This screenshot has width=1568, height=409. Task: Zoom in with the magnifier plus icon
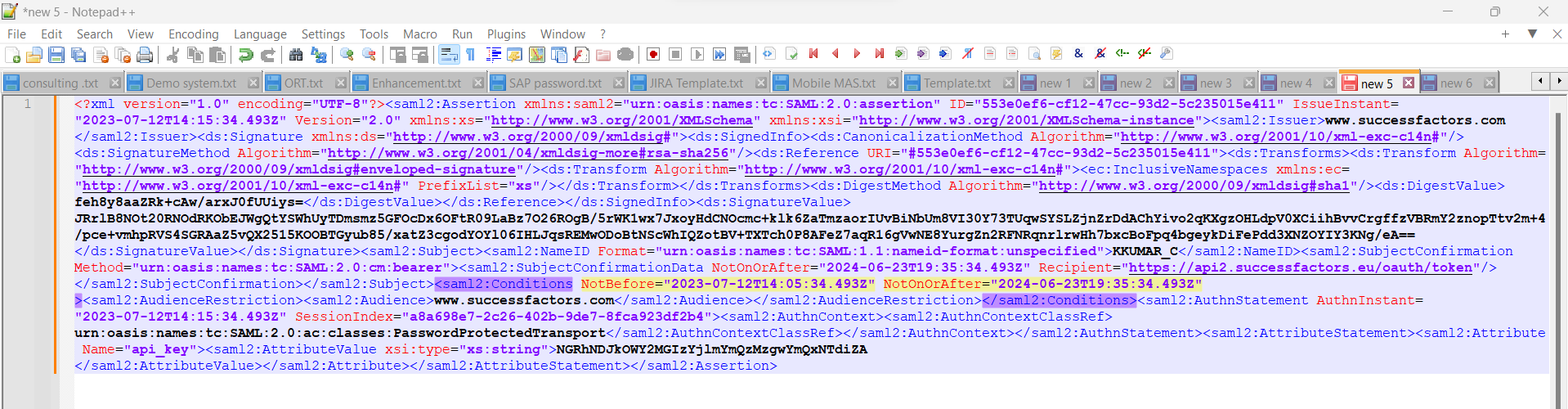[x=347, y=55]
